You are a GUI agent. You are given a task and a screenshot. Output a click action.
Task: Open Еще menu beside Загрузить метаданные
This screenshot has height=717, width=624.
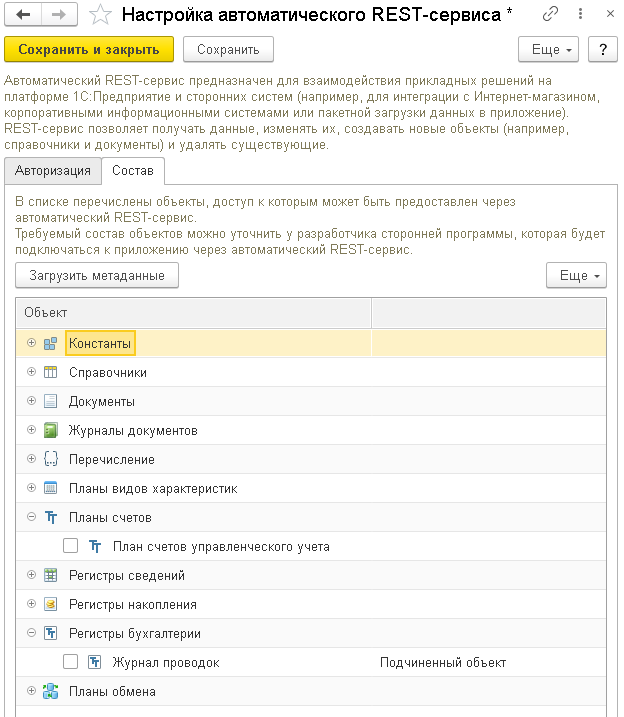pos(576,275)
